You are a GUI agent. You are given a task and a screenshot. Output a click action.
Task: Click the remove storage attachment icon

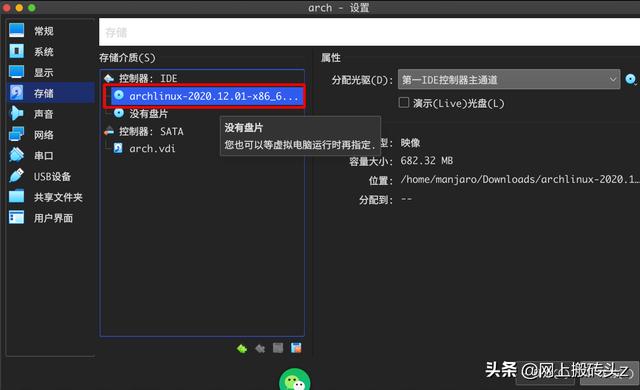[296, 348]
